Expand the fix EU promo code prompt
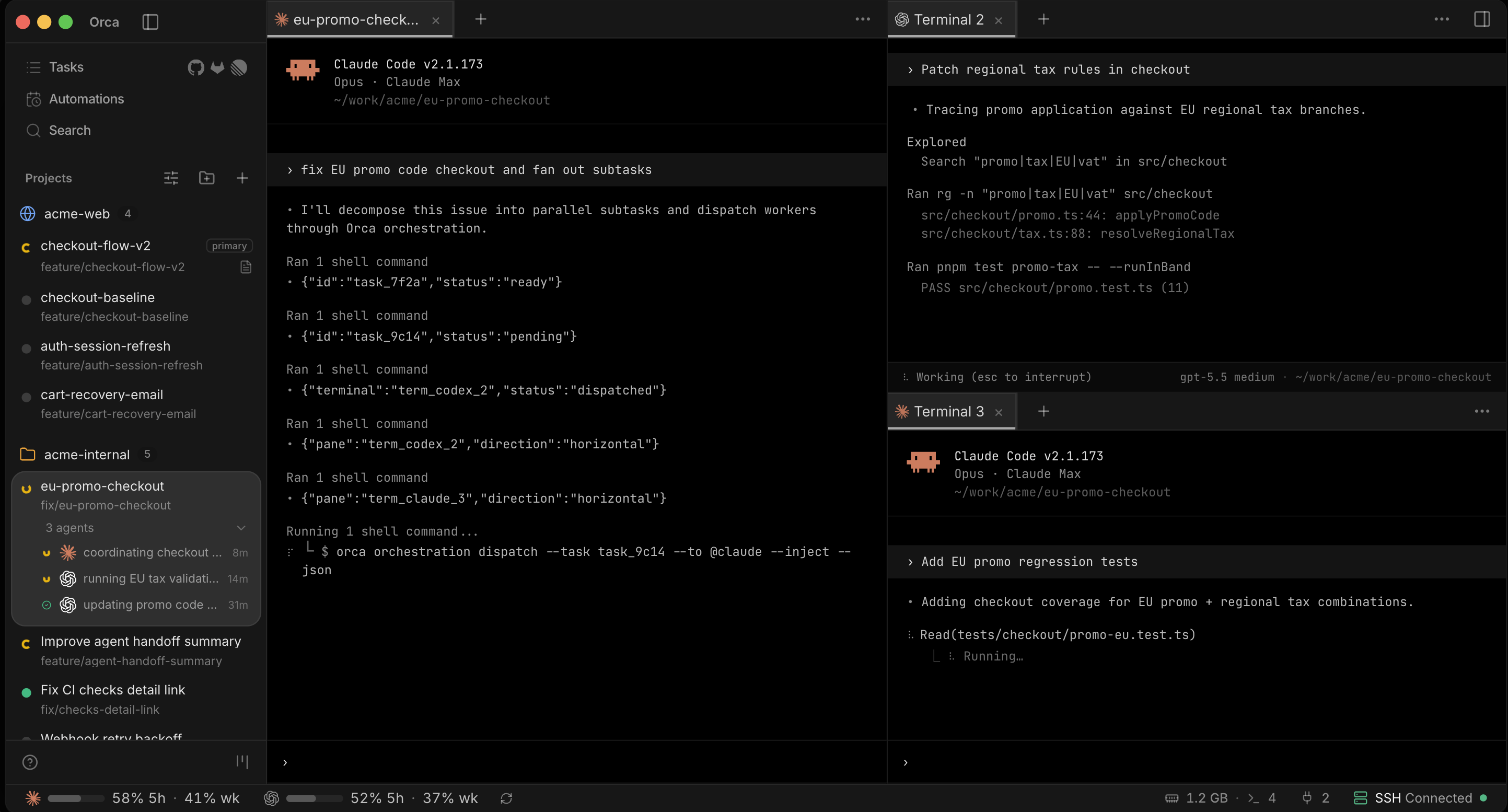The width and height of the screenshot is (1508, 812). pyautogui.click(x=577, y=170)
